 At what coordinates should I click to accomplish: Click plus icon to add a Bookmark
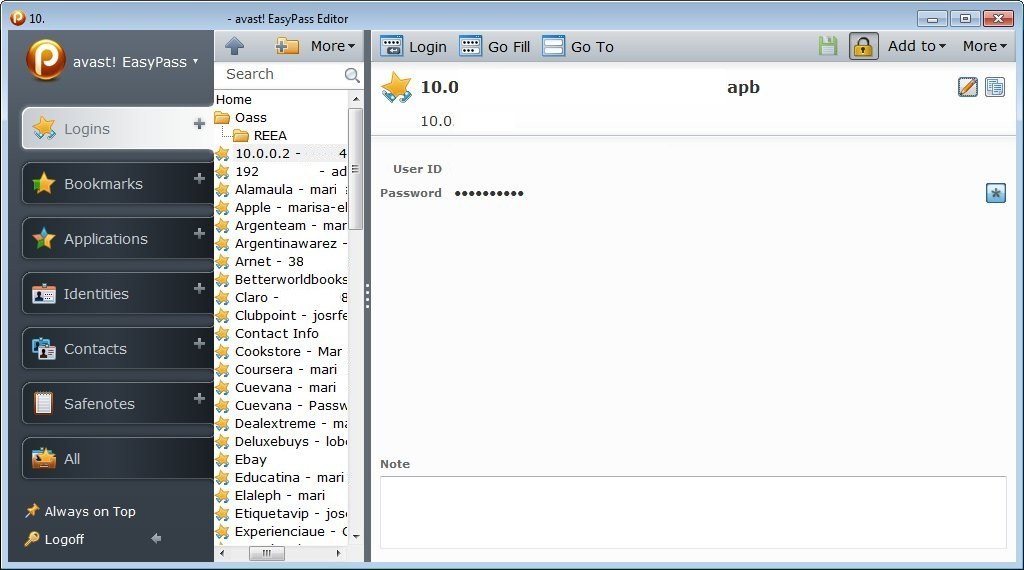click(x=199, y=178)
